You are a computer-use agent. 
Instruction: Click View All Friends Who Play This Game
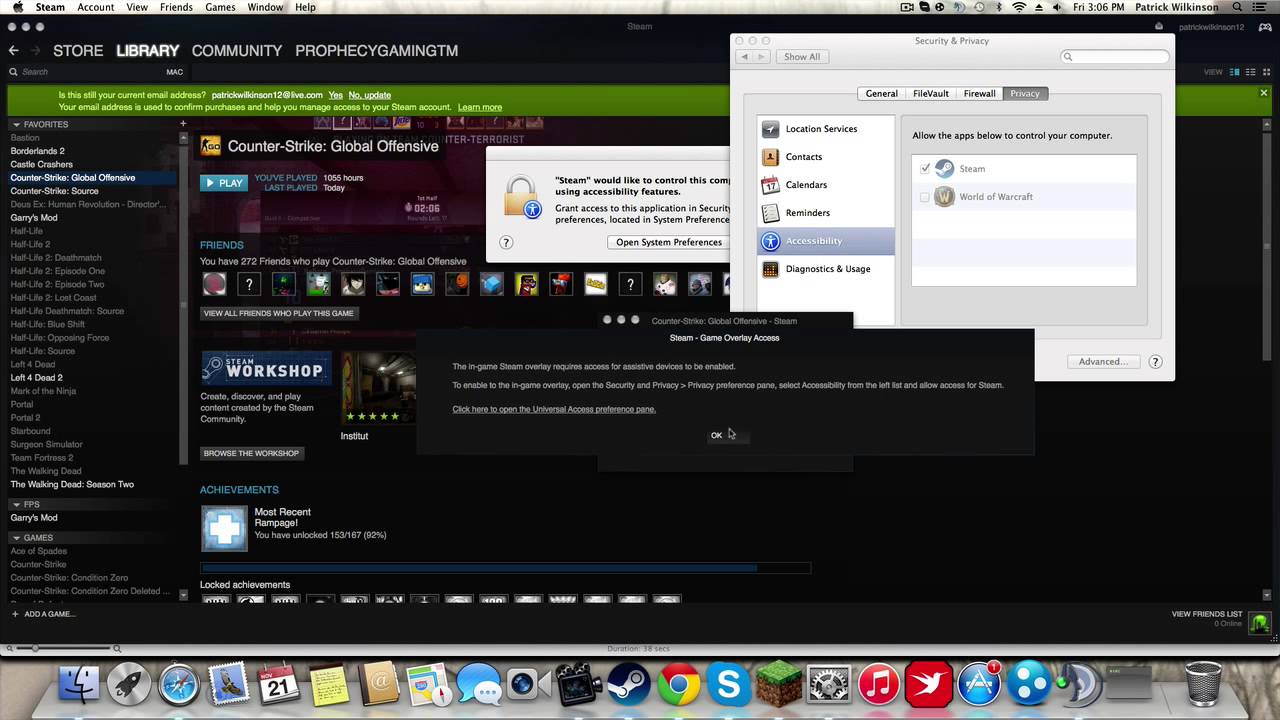(279, 313)
